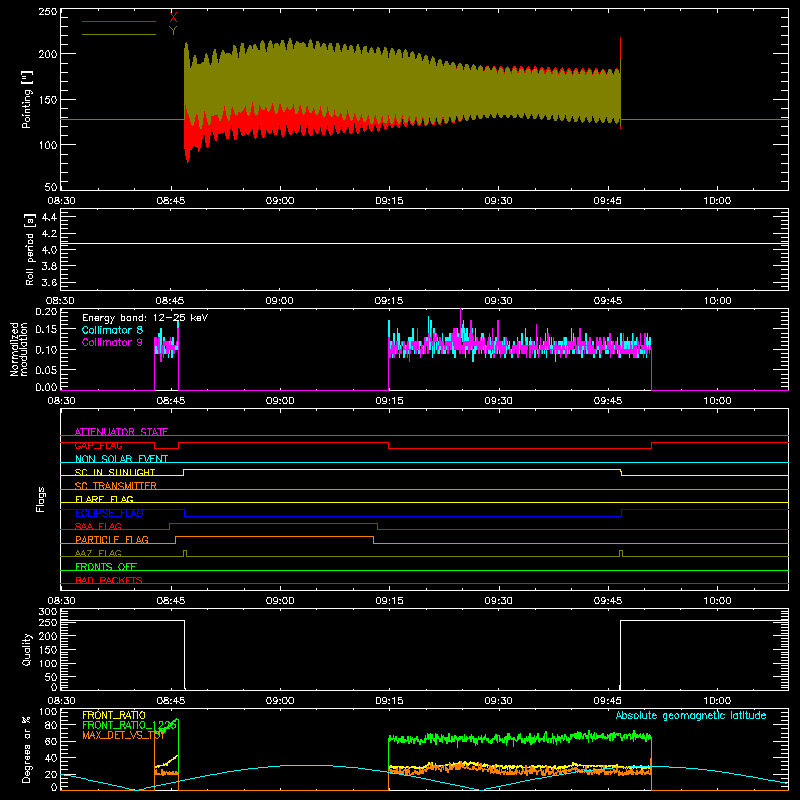Click the 'Degrees or %' axis title
The image size is (800, 800).
(x=26, y=749)
